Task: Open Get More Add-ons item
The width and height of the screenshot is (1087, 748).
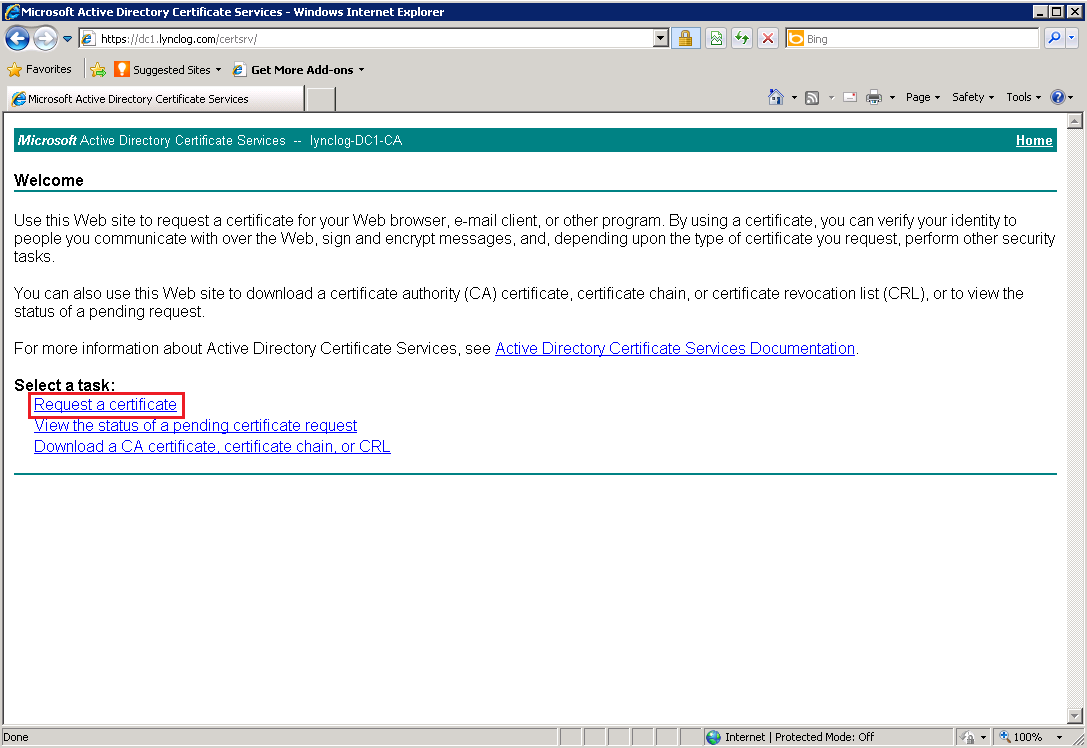Action: (298, 69)
